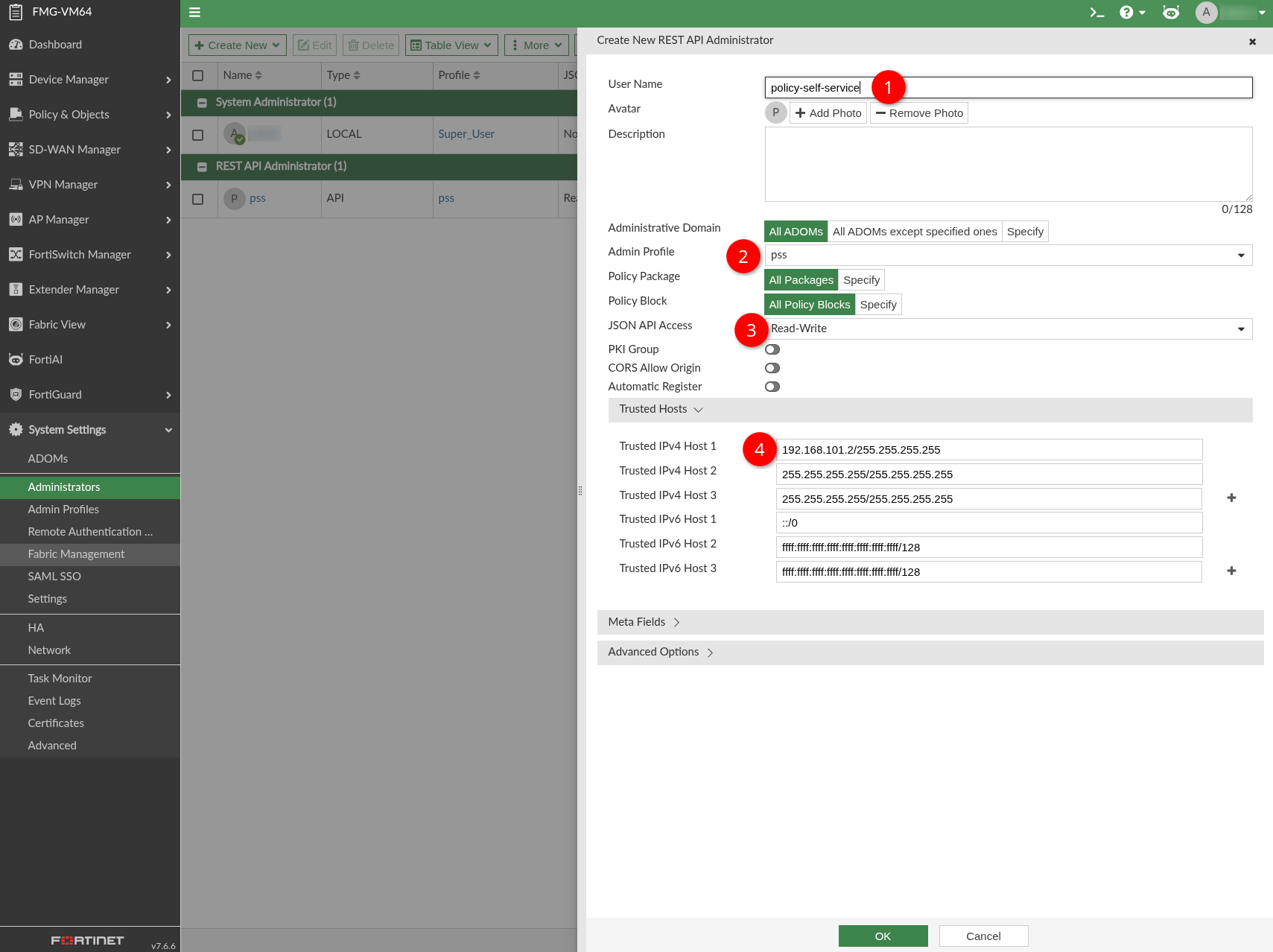Click the user avatar A in top bar

click(x=1206, y=13)
